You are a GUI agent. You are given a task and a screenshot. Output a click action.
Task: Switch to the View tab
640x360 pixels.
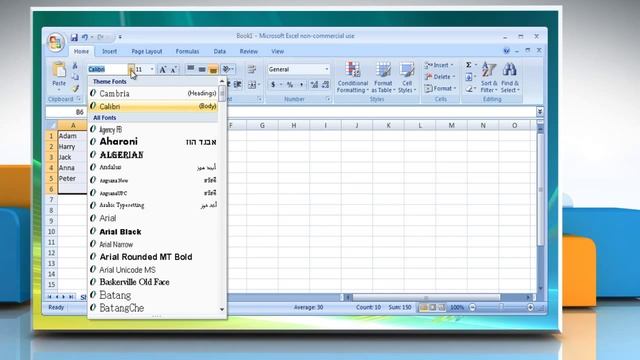[x=278, y=51]
